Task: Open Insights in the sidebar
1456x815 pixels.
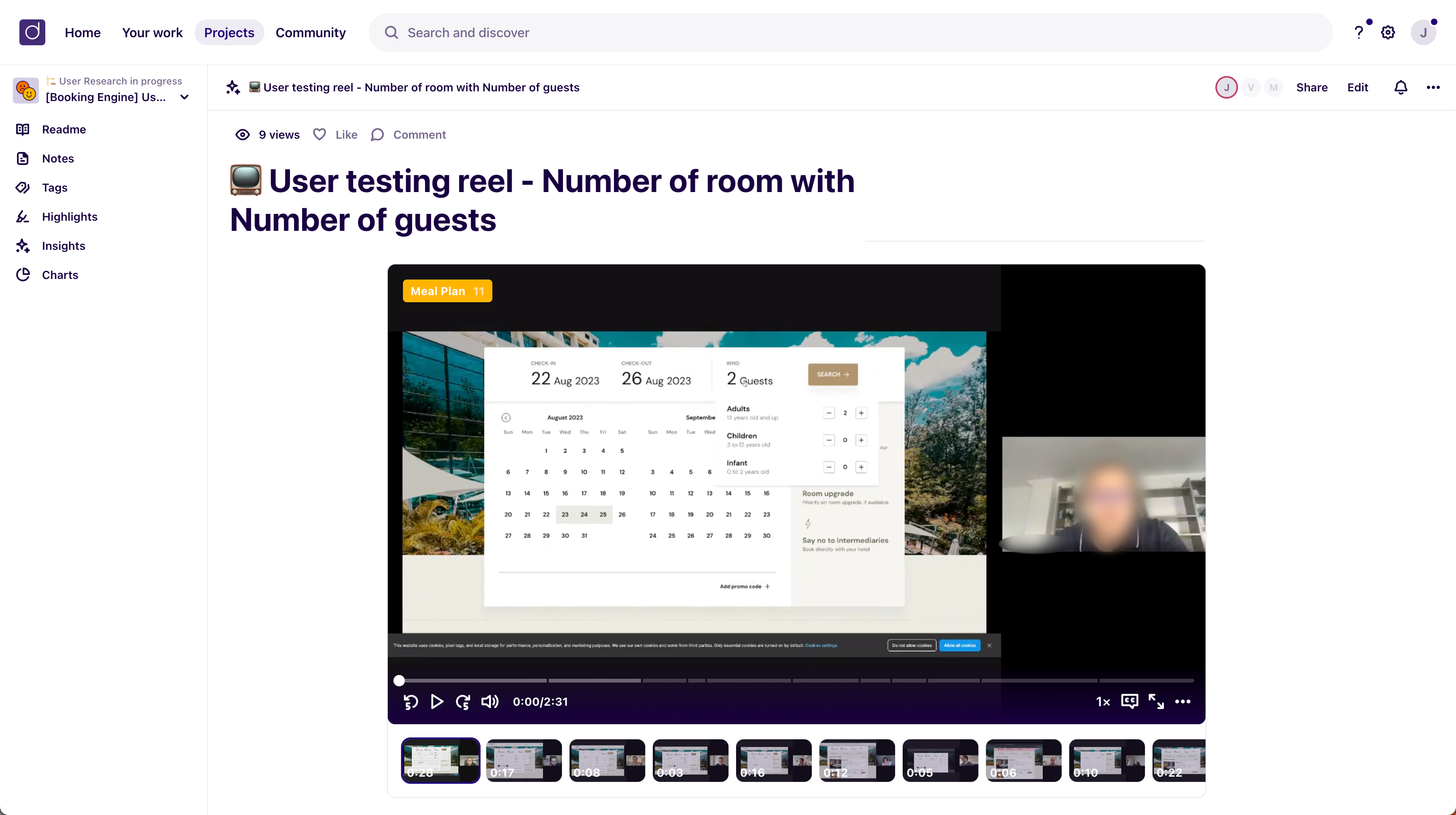Action: [x=63, y=246]
